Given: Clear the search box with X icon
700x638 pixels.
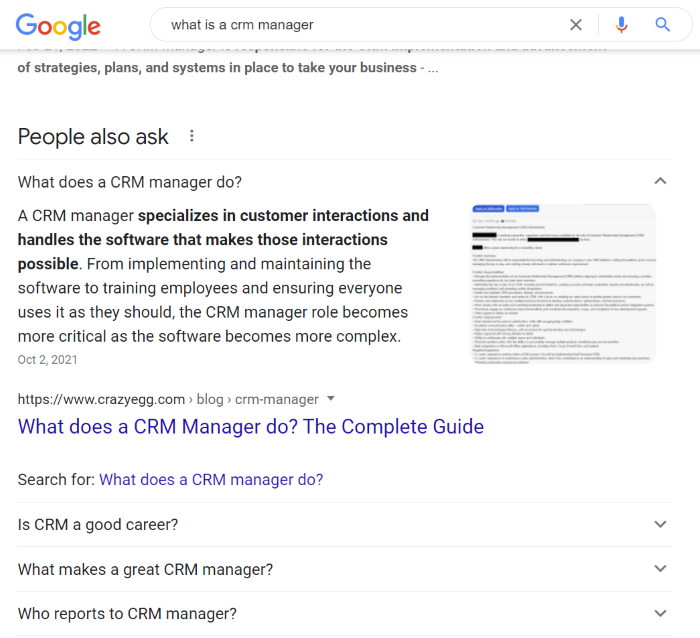Looking at the screenshot, I should click(x=576, y=25).
